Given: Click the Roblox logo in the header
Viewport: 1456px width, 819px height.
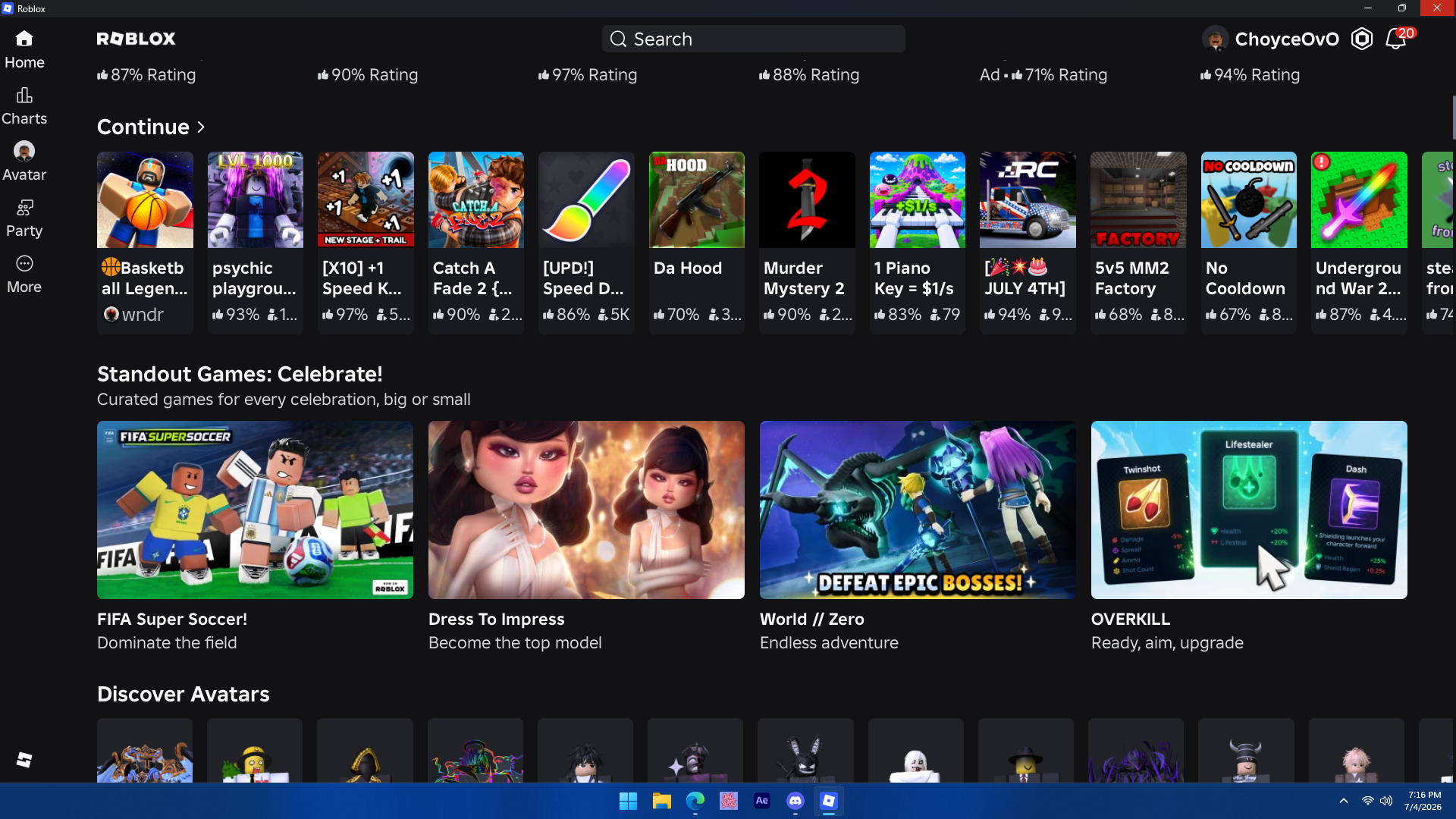Looking at the screenshot, I should [x=136, y=39].
